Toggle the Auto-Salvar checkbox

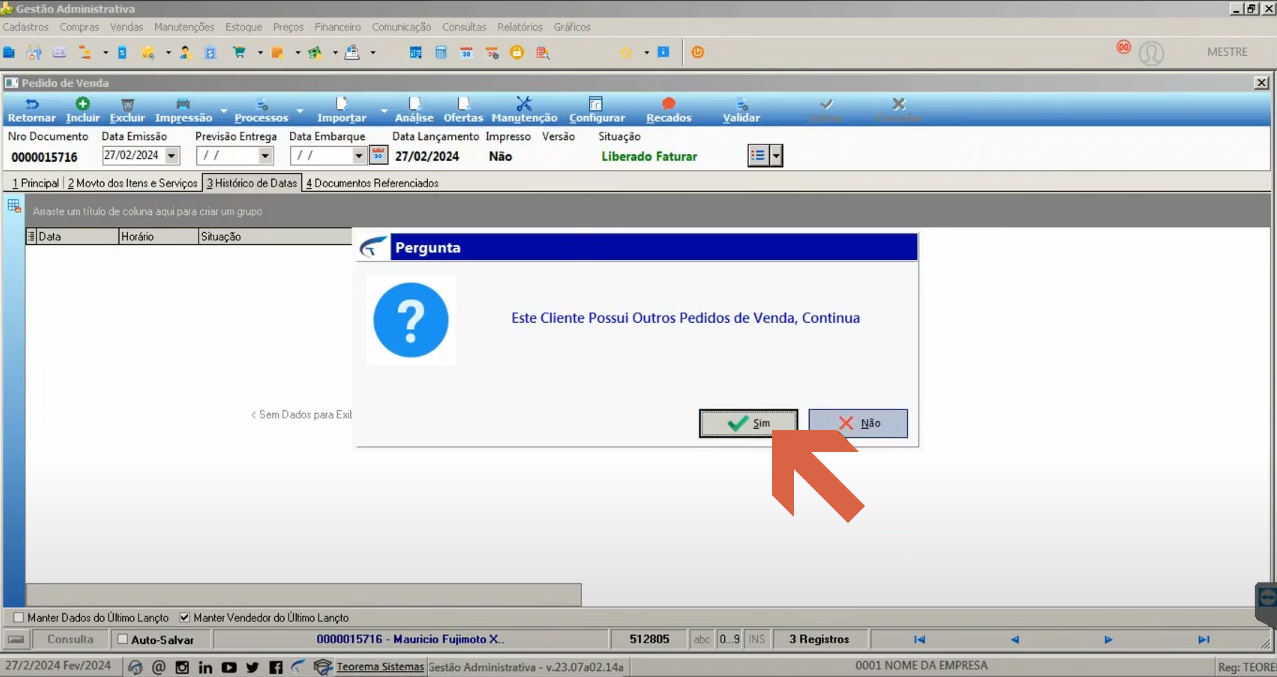(x=123, y=639)
